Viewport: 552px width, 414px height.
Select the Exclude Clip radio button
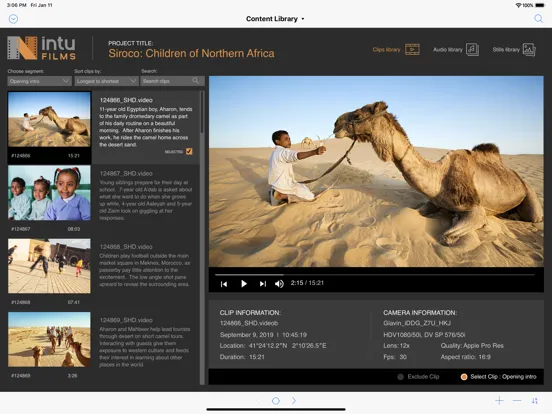point(400,377)
